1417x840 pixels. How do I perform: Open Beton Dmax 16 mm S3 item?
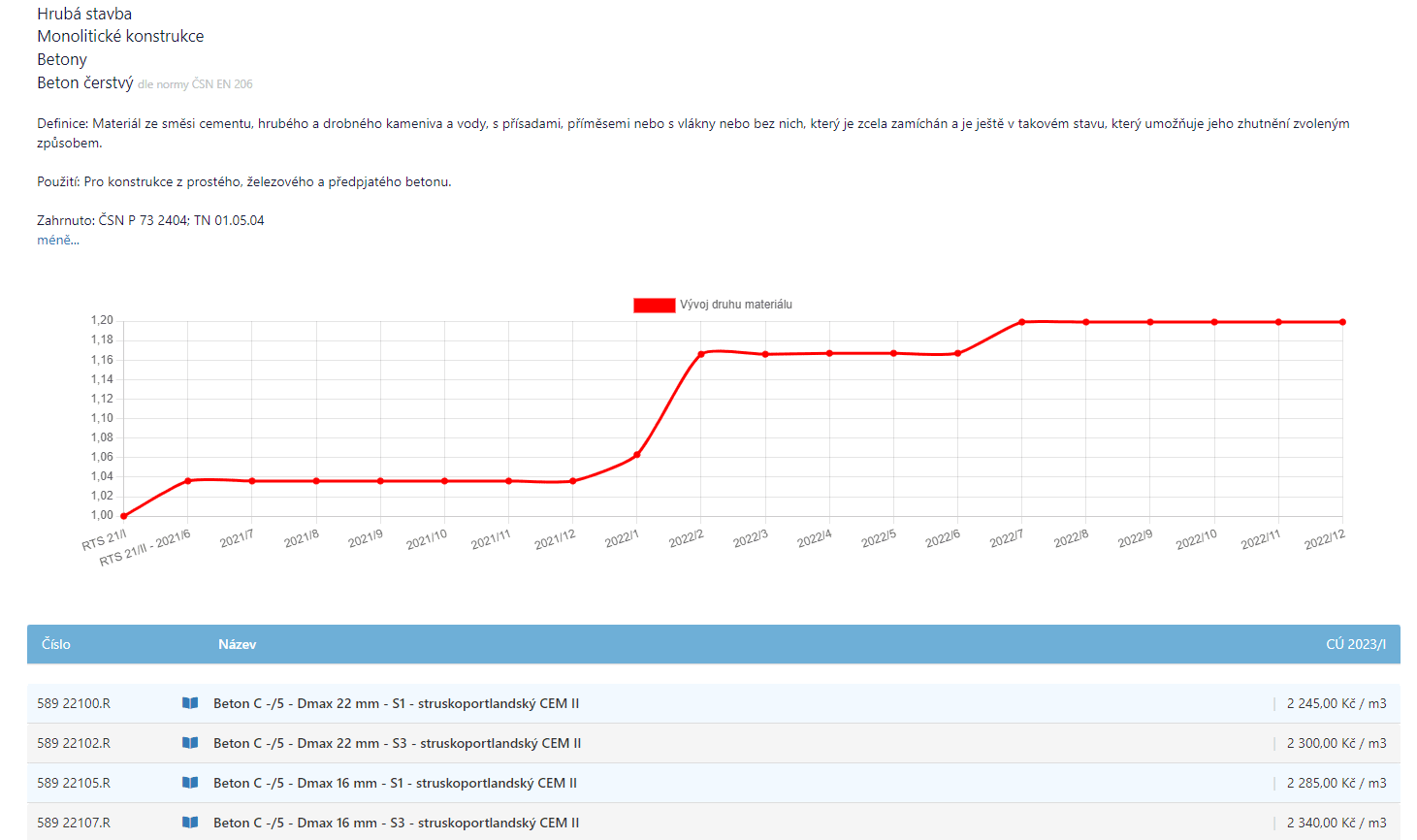[x=396, y=823]
